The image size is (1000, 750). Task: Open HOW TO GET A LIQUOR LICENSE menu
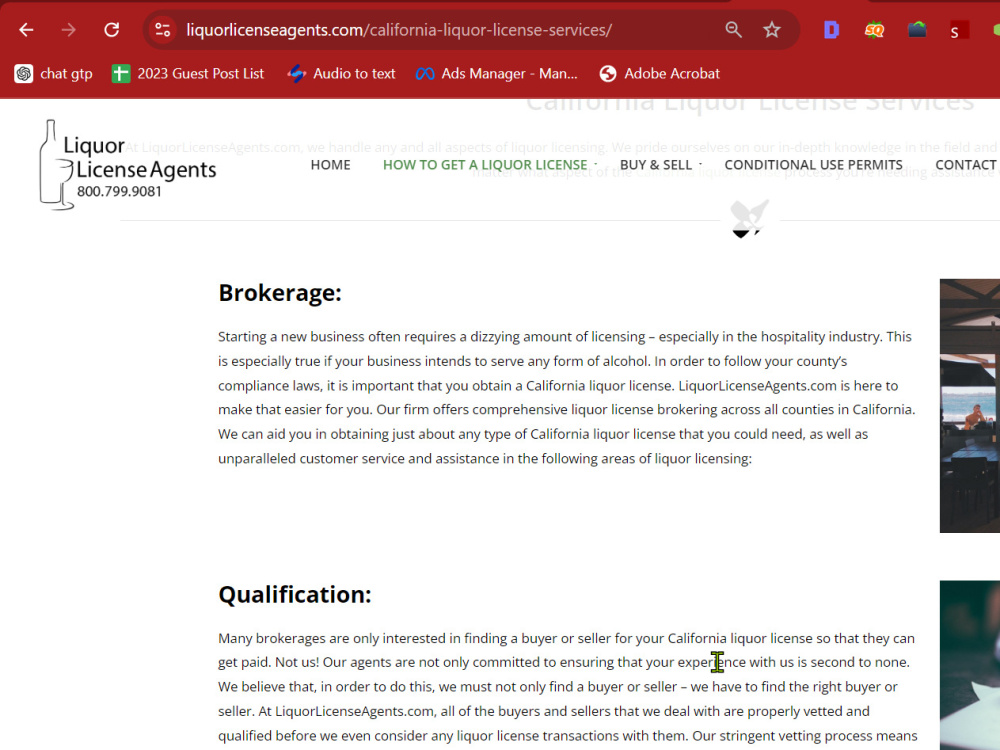[x=485, y=165]
